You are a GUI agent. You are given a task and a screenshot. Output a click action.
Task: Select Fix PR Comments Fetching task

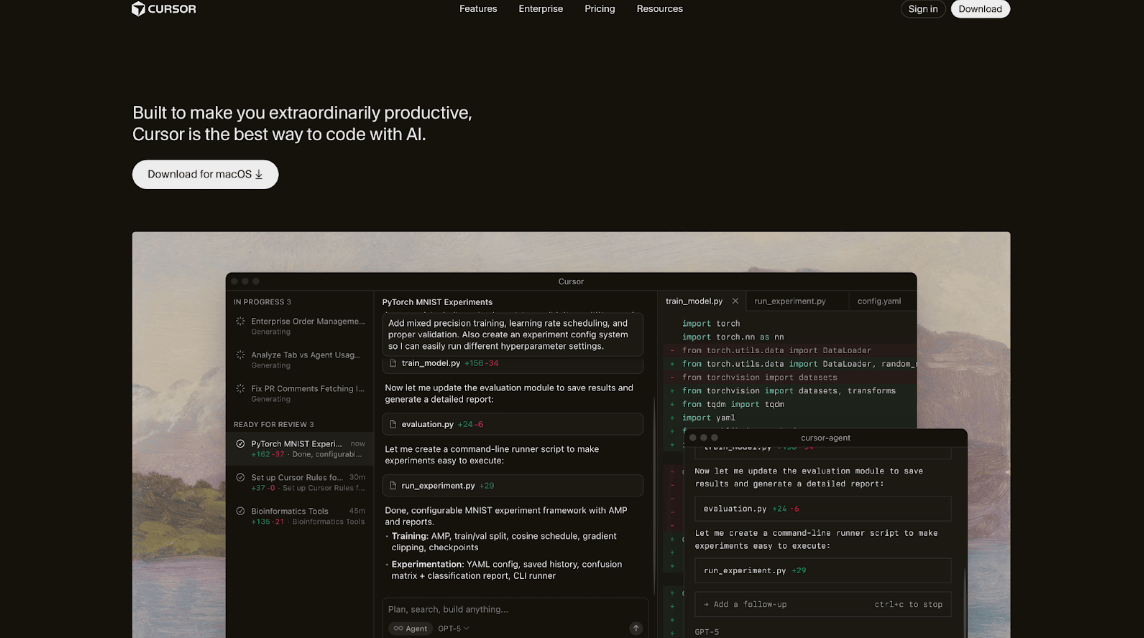click(299, 393)
